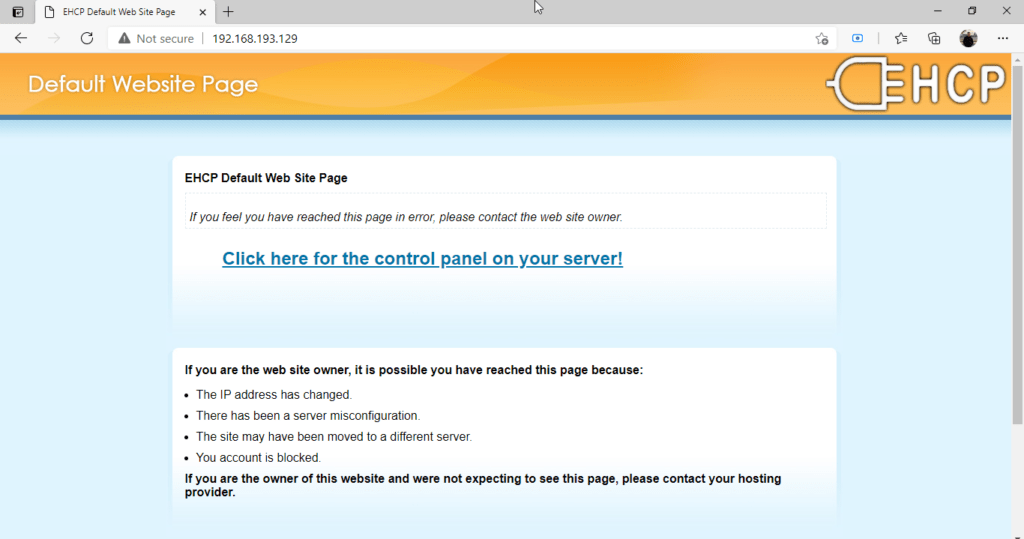The width and height of the screenshot is (1024, 539).
Task: Click the Not secure warning icon
Action: click(124, 39)
